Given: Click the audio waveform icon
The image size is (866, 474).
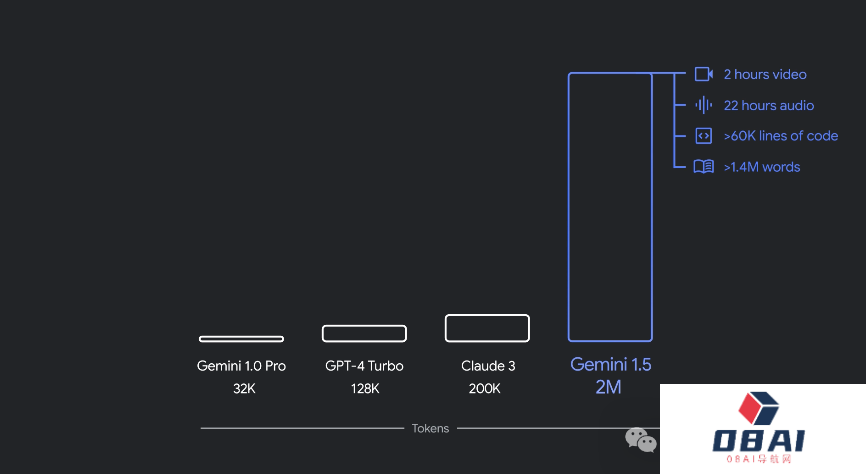Looking at the screenshot, I should pyautogui.click(x=704, y=105).
